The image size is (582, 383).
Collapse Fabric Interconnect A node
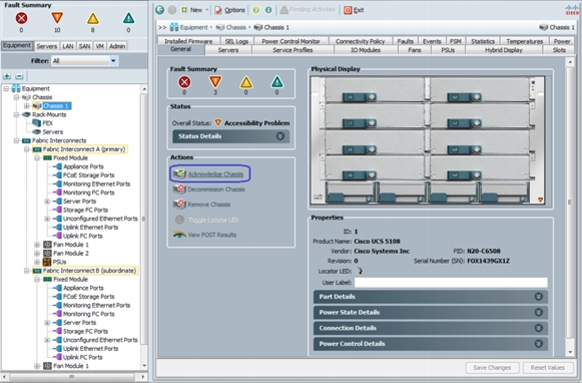pyautogui.click(x=27, y=149)
